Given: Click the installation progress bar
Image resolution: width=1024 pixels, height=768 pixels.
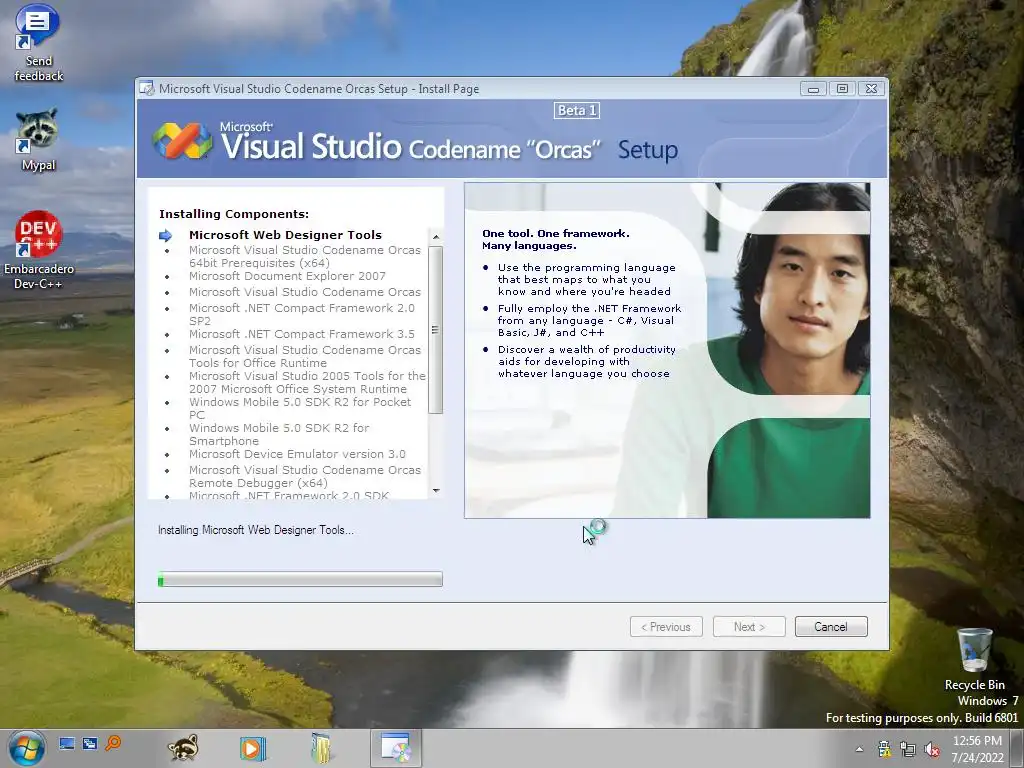Looking at the screenshot, I should (x=300, y=579).
